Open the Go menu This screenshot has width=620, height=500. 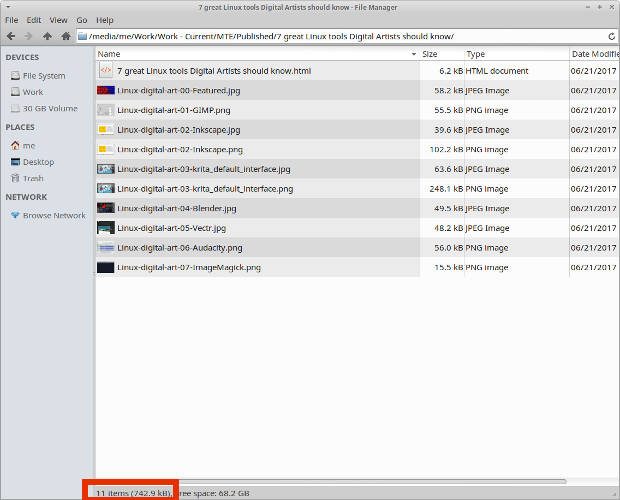point(82,20)
